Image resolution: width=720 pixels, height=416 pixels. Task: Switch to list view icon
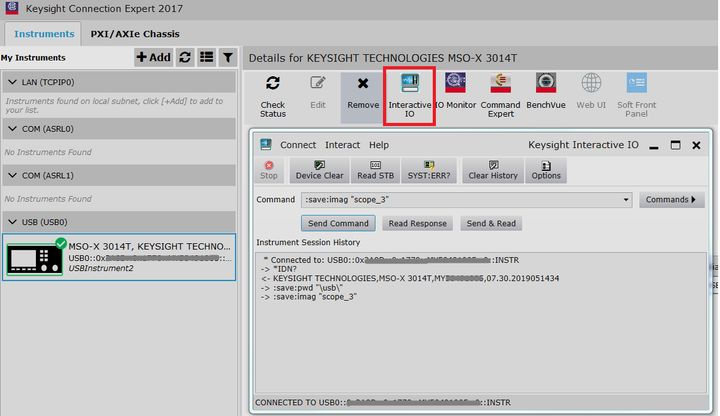click(x=207, y=57)
